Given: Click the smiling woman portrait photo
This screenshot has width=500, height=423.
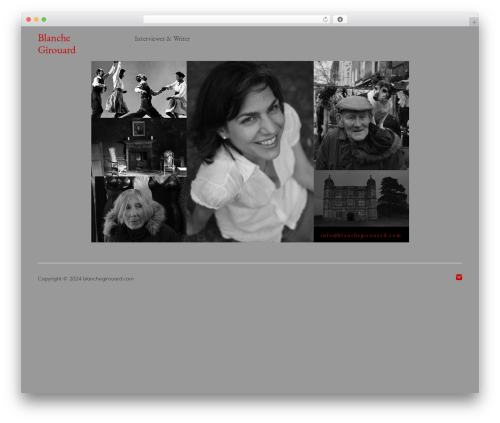Looking at the screenshot, I should [250, 151].
